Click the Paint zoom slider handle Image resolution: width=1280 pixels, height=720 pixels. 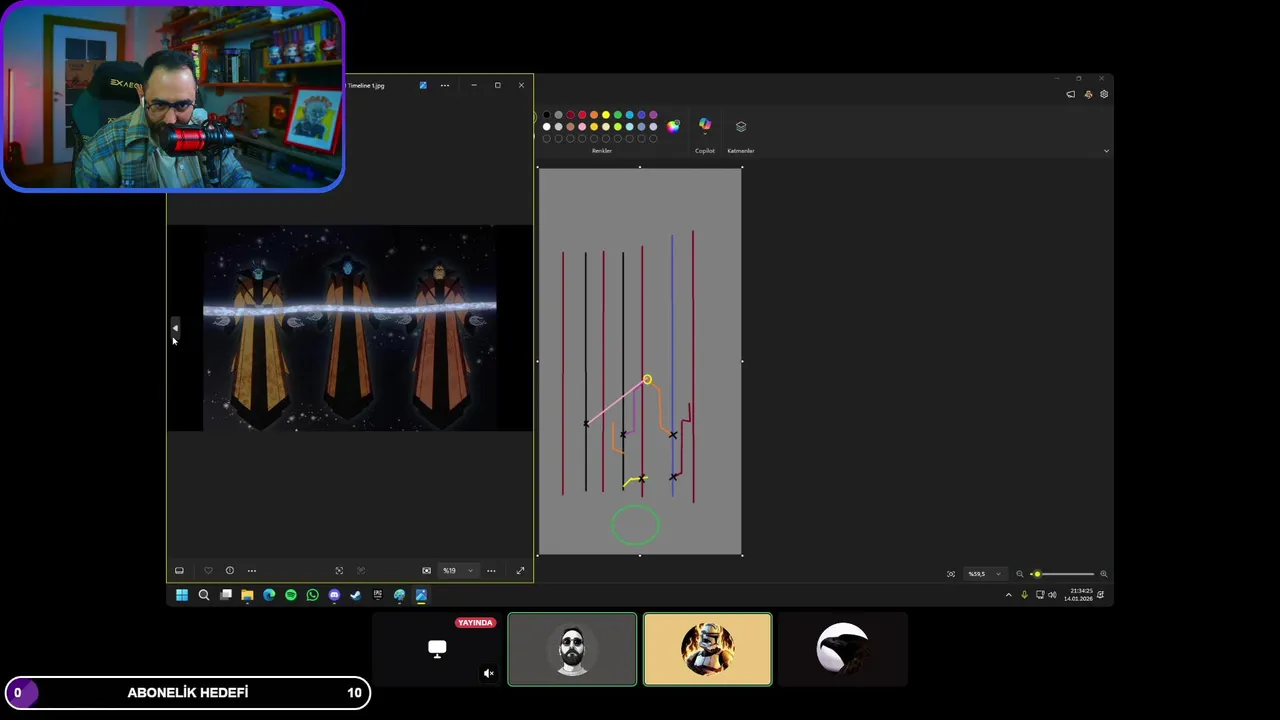pyautogui.click(x=1037, y=574)
